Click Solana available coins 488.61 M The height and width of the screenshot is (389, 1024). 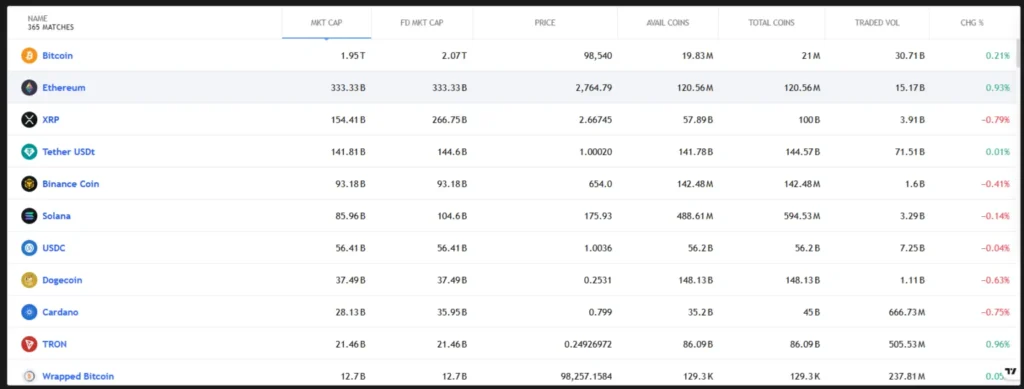[695, 215]
